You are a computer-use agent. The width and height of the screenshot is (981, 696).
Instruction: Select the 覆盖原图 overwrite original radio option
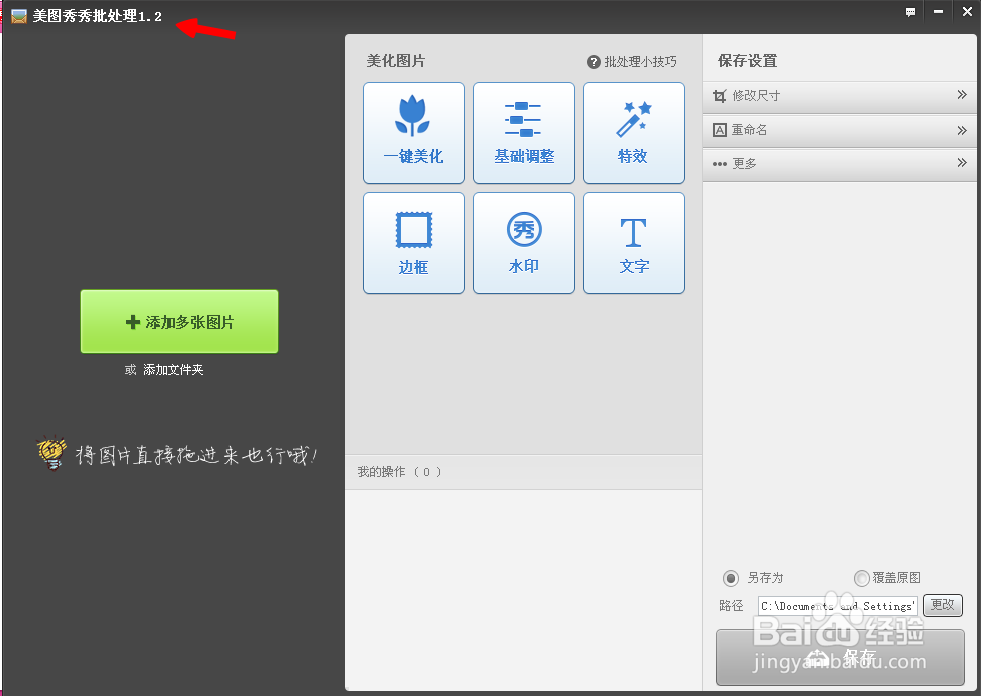862,578
